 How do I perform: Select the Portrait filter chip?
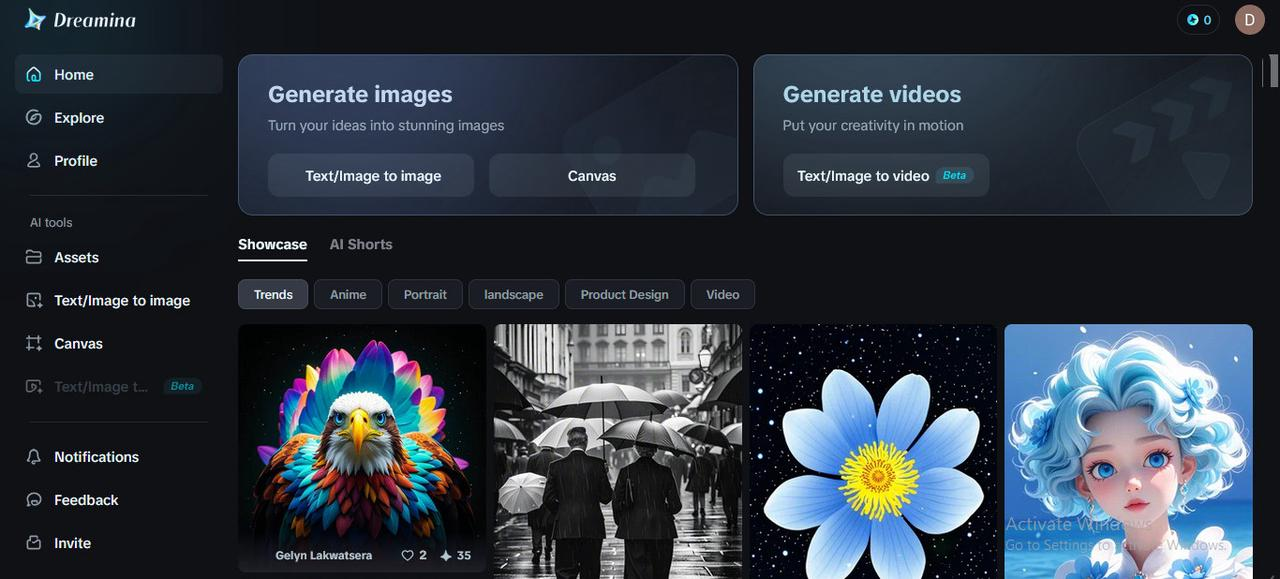click(425, 294)
